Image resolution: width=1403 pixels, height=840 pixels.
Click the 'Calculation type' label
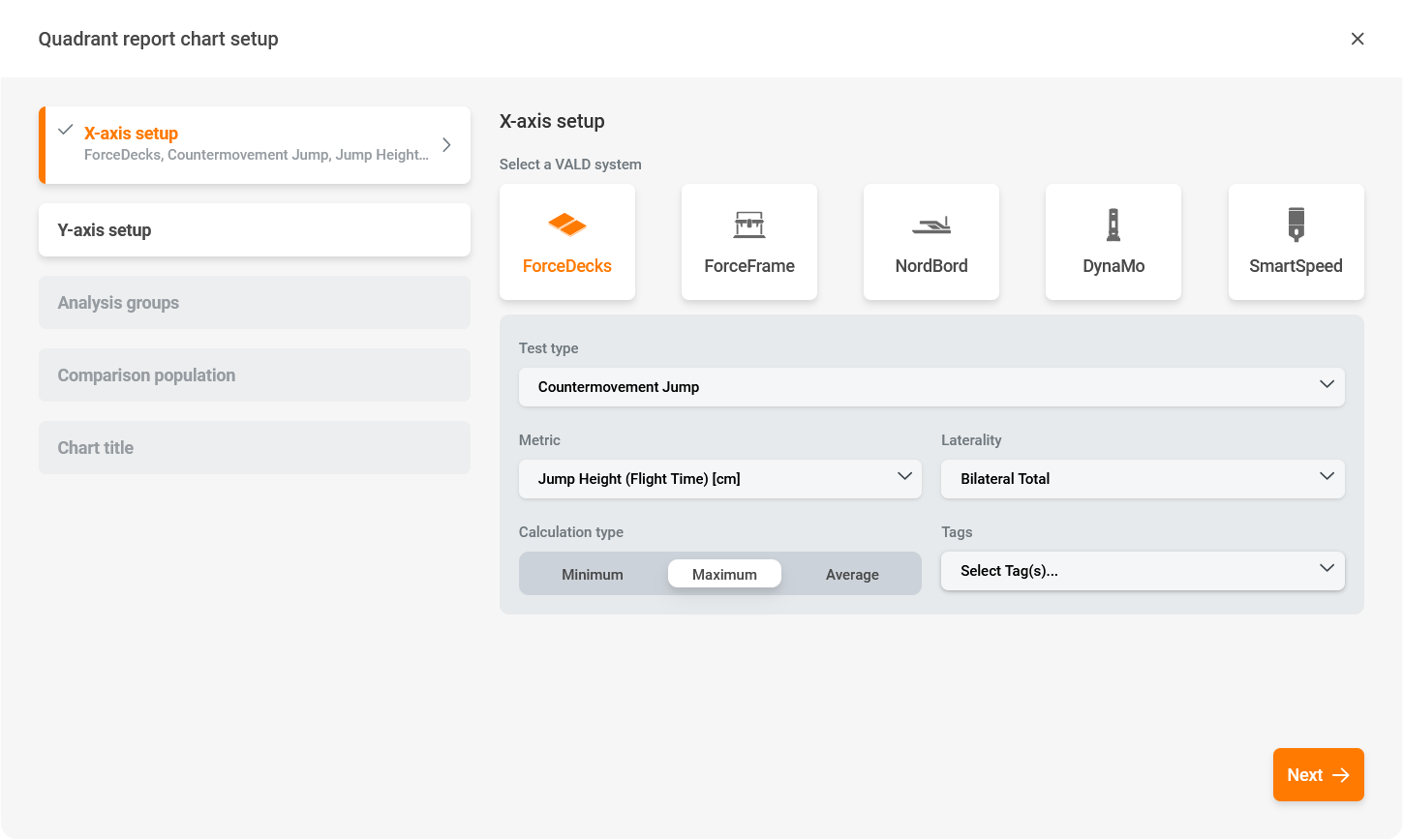tap(571, 532)
